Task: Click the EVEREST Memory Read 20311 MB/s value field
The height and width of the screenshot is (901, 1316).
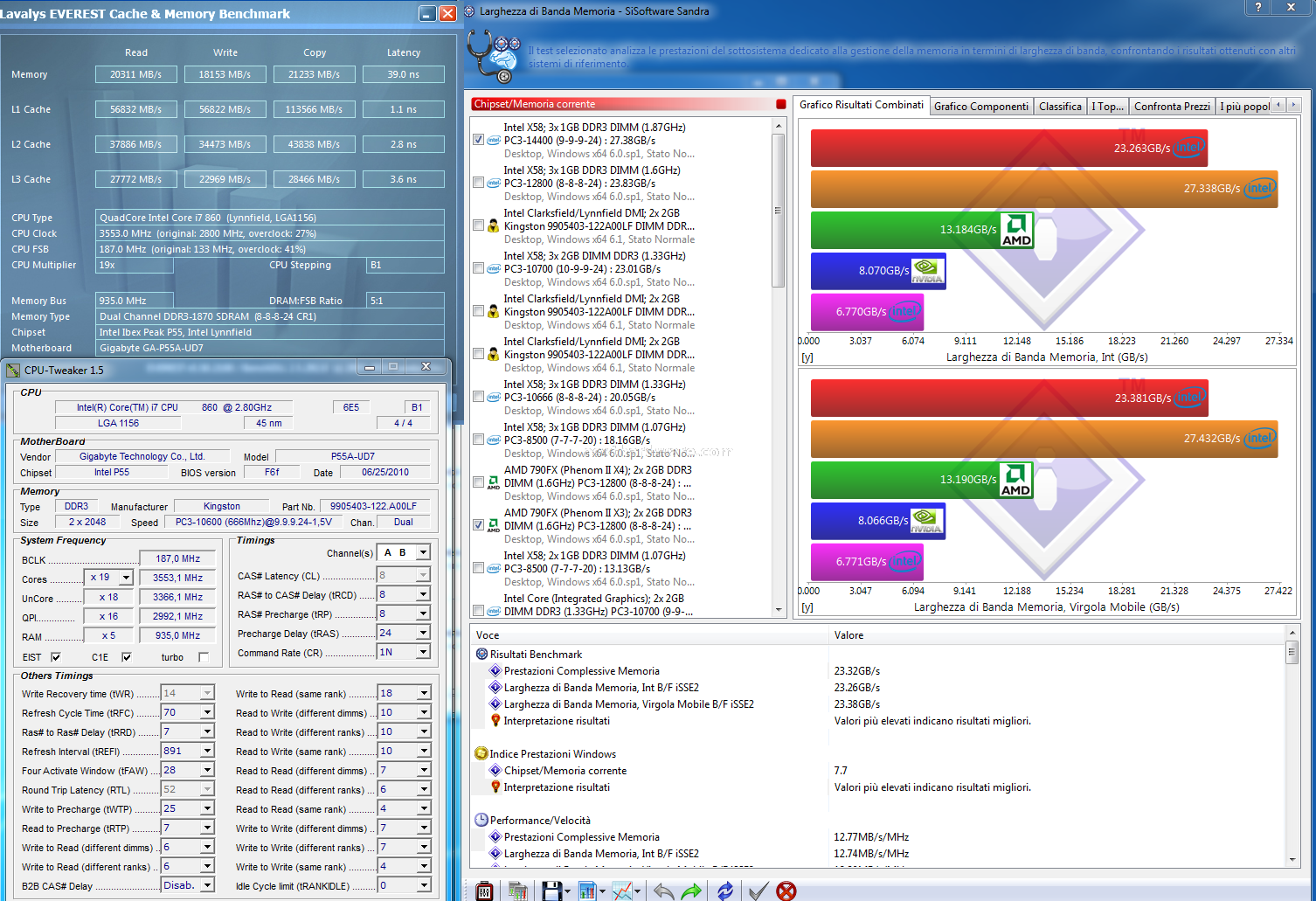Action: [136, 74]
